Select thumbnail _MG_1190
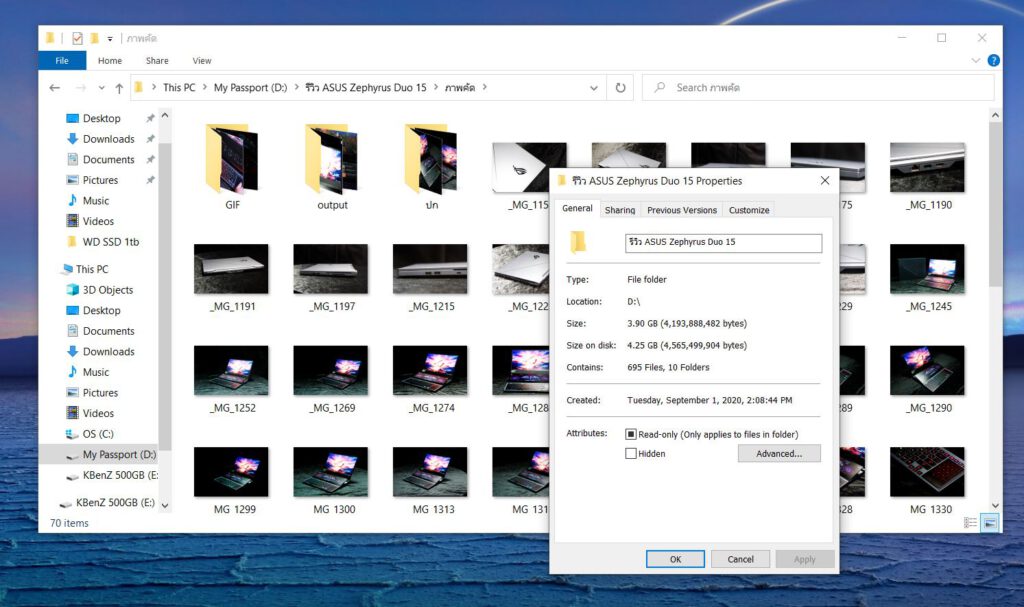 [927, 169]
